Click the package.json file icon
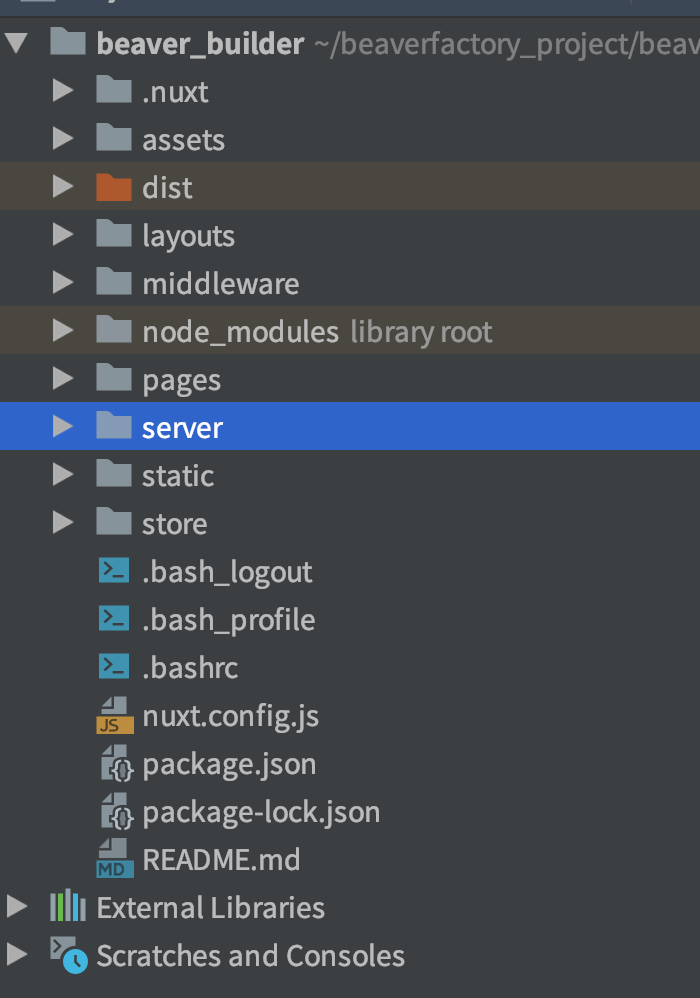This screenshot has height=998, width=700. [116, 764]
